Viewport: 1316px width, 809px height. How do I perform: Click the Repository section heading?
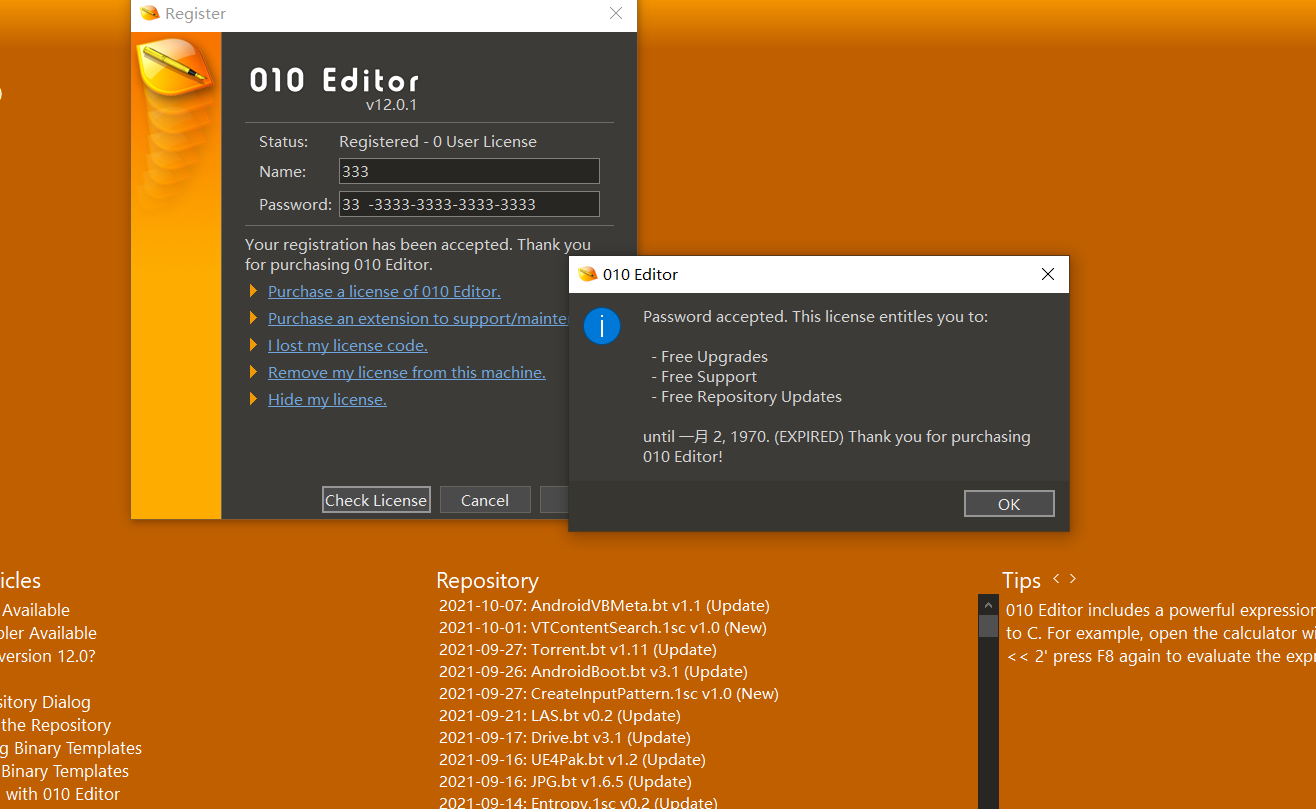click(x=487, y=581)
